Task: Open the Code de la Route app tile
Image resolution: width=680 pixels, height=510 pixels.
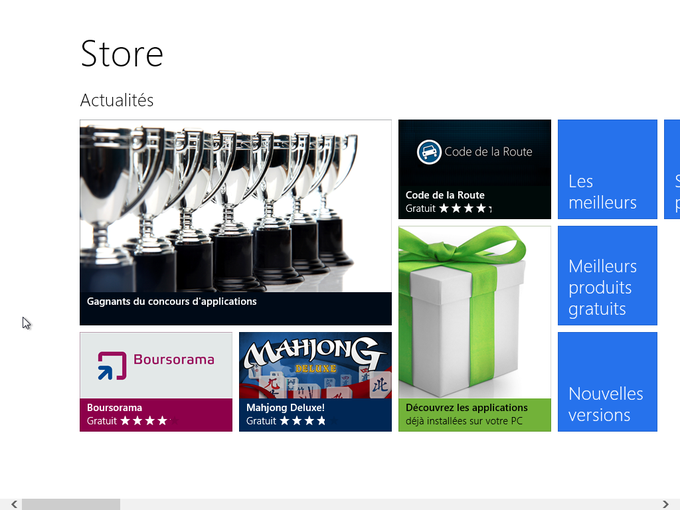Action: (x=474, y=169)
